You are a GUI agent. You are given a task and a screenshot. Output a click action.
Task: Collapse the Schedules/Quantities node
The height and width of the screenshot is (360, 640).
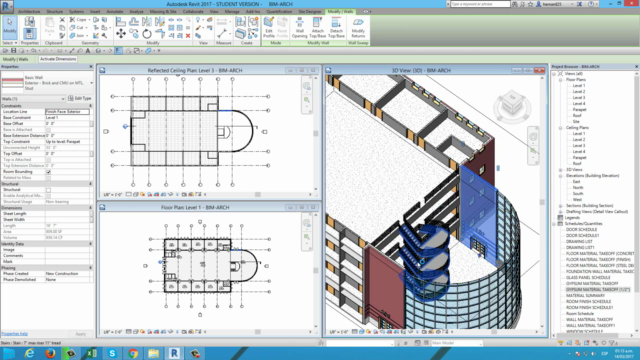[x=555, y=224]
